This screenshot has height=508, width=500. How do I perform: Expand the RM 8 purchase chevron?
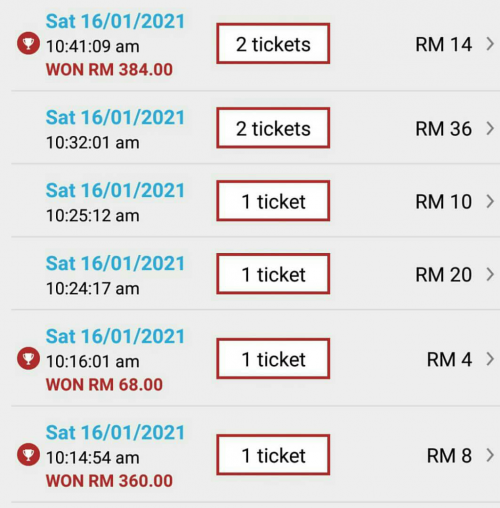pos(490,455)
